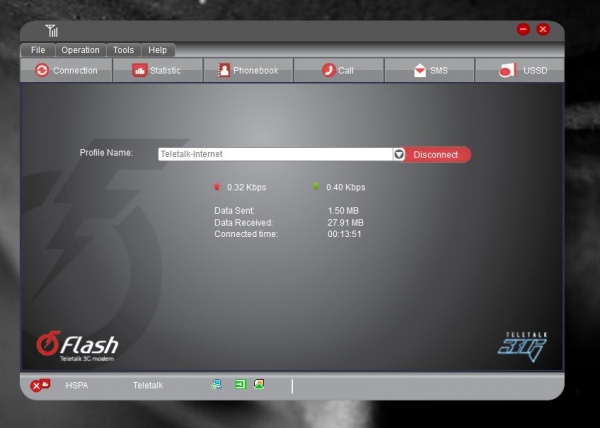Click the Profile Name label
The image size is (600, 428).
(x=106, y=153)
